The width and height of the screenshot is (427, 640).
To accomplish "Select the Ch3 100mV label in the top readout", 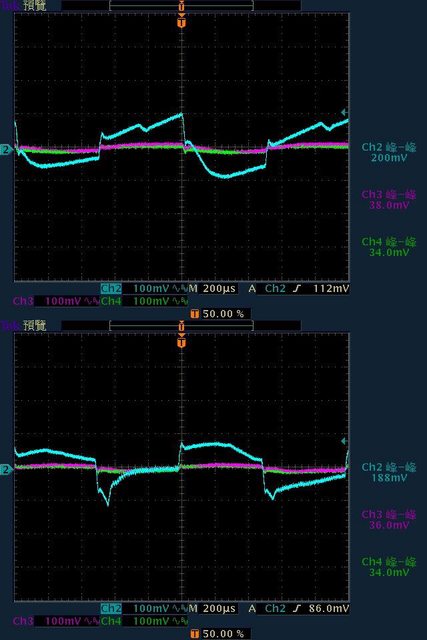I will coord(56,301).
